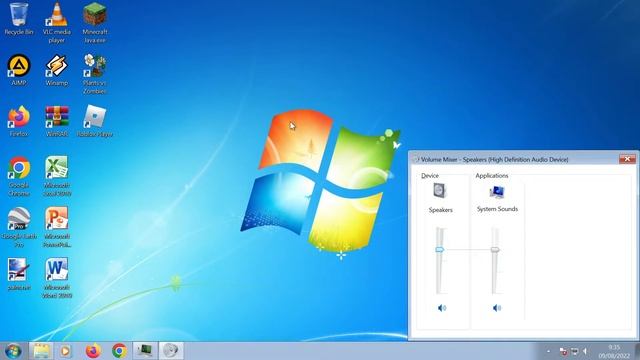Click the monitor app taskbar button
The image size is (640, 360).
coord(145,351)
